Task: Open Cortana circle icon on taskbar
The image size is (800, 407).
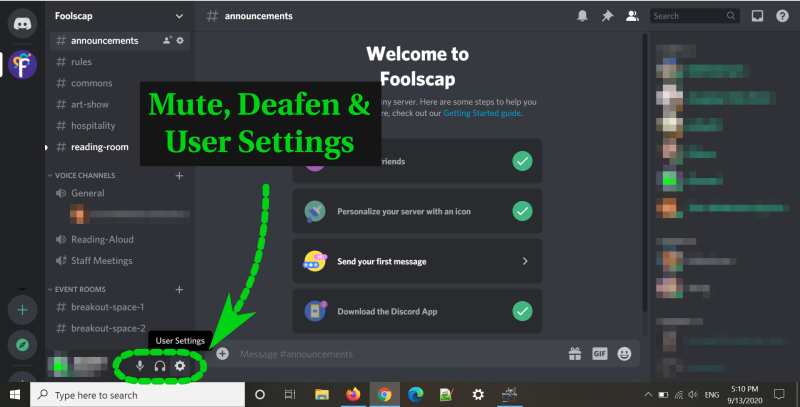Action: coord(260,394)
